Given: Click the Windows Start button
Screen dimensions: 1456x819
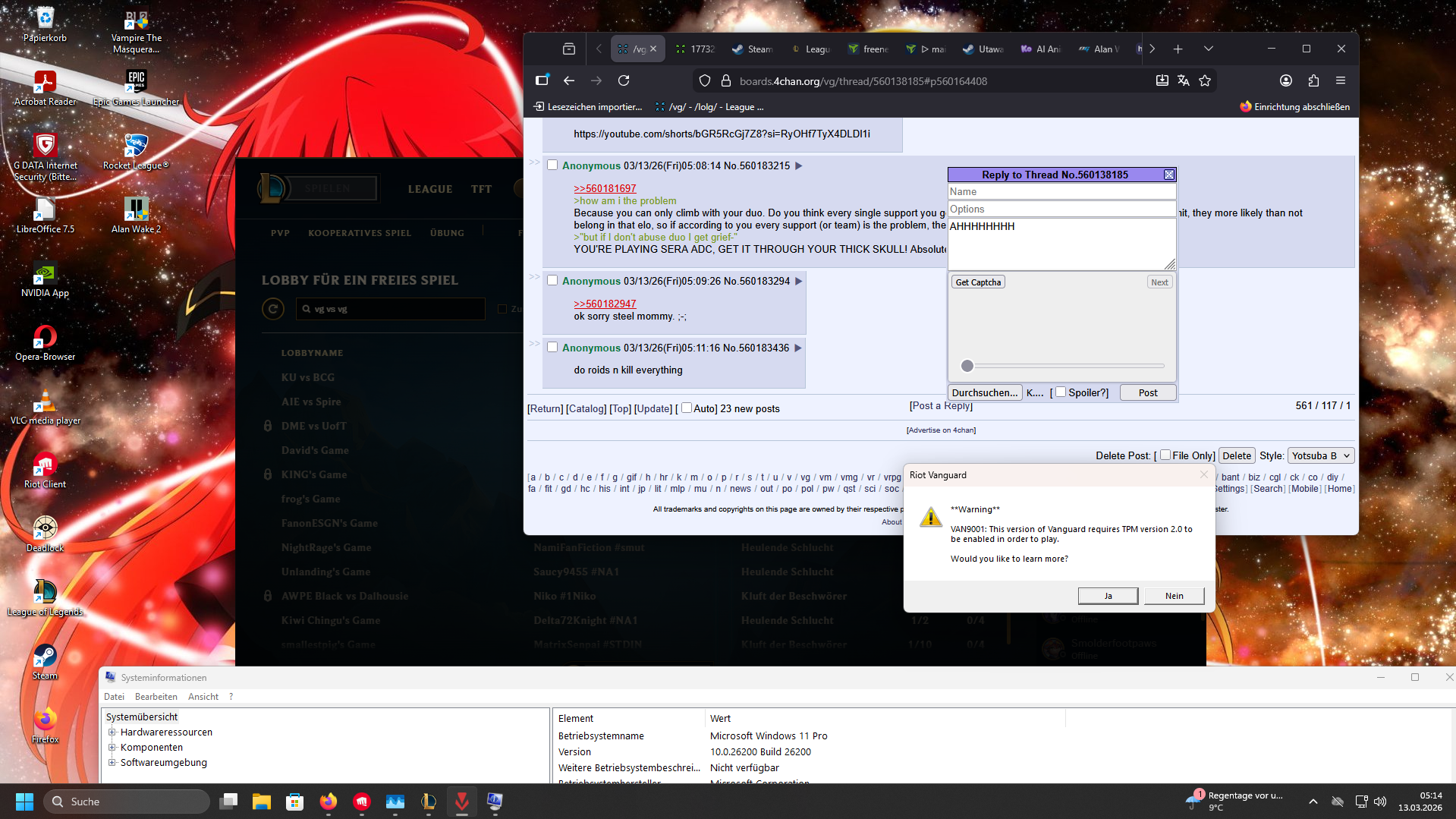Looking at the screenshot, I should pos(24,802).
